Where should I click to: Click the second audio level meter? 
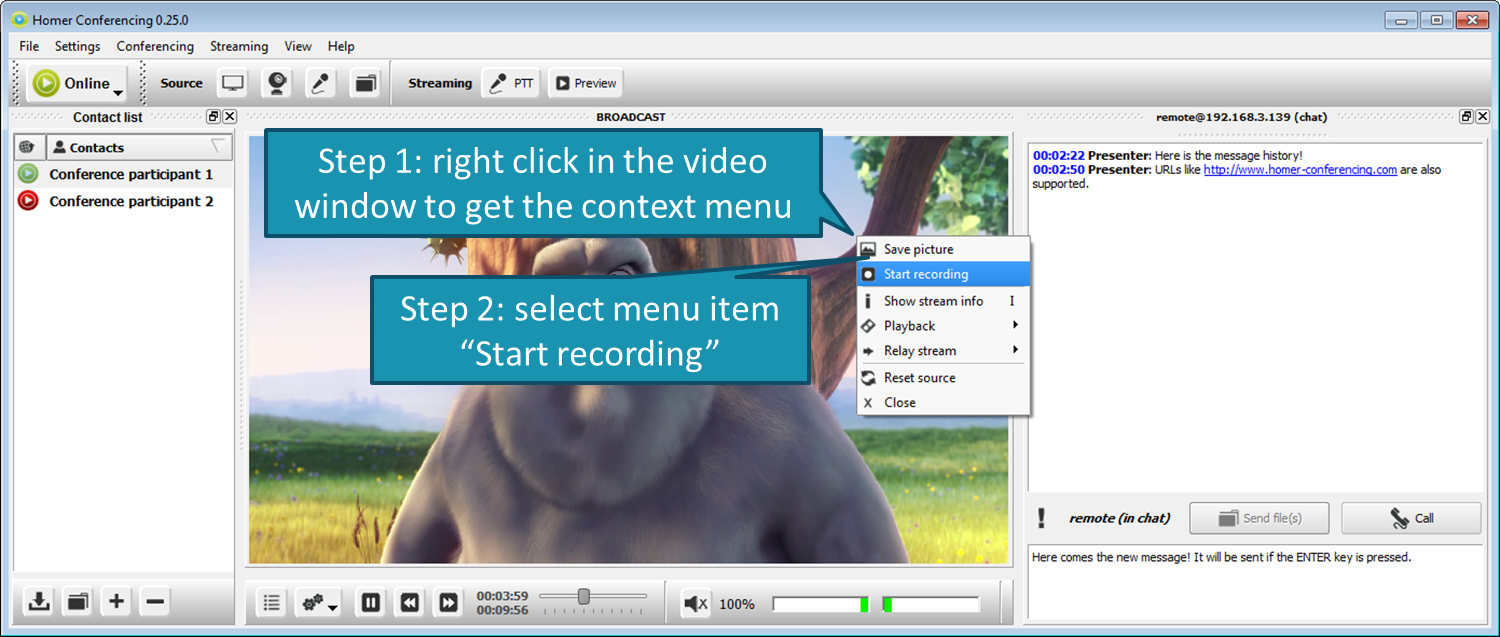click(930, 604)
